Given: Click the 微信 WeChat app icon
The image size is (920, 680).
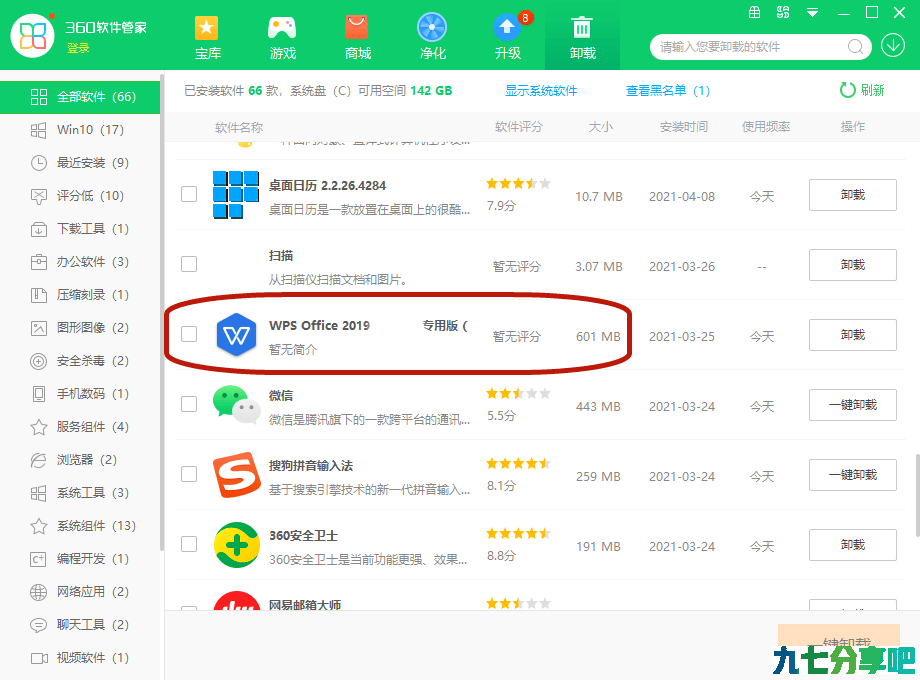Looking at the screenshot, I should click(236, 404).
